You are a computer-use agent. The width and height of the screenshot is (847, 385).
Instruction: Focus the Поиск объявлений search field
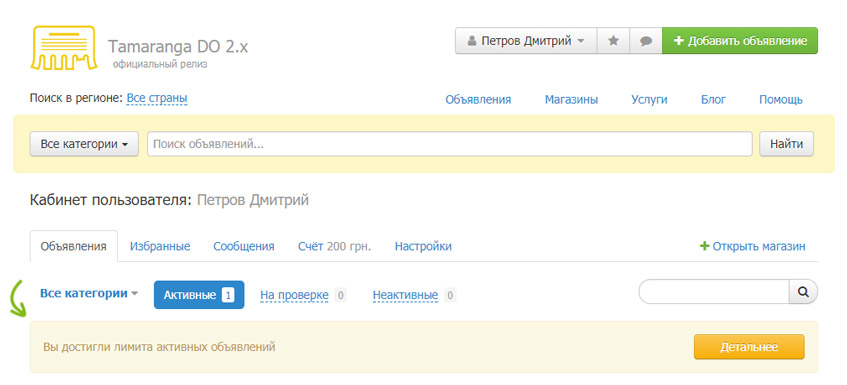coord(449,144)
